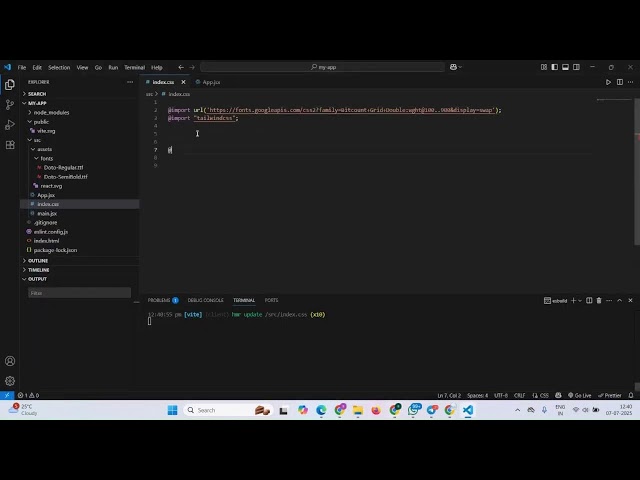Image resolution: width=640 pixels, height=480 pixels.
Task: Open the Manage gear icon
Action: pos(10,381)
